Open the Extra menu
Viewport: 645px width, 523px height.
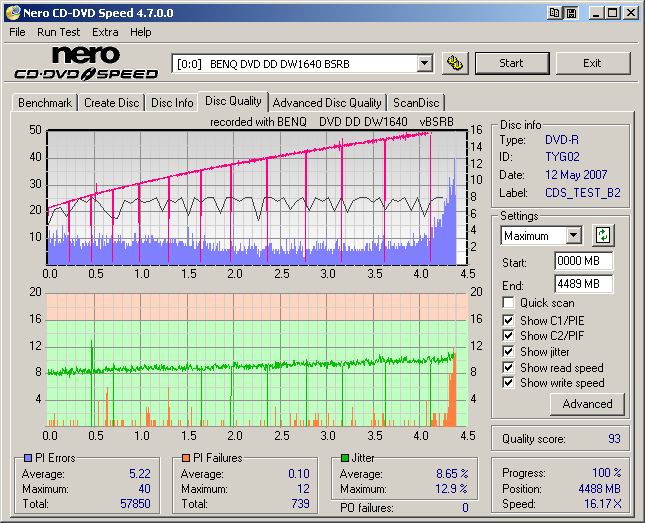105,32
